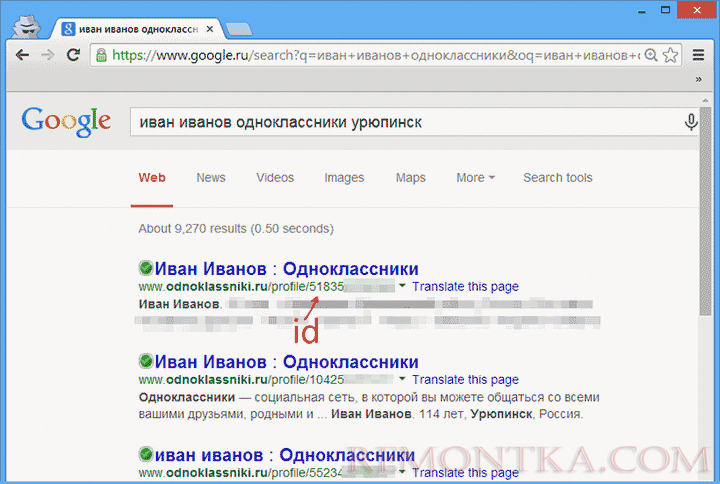Screen dimensions: 720x484
Task: Expand dropdown arrow next to profile/10425 URL
Action: click(x=402, y=379)
